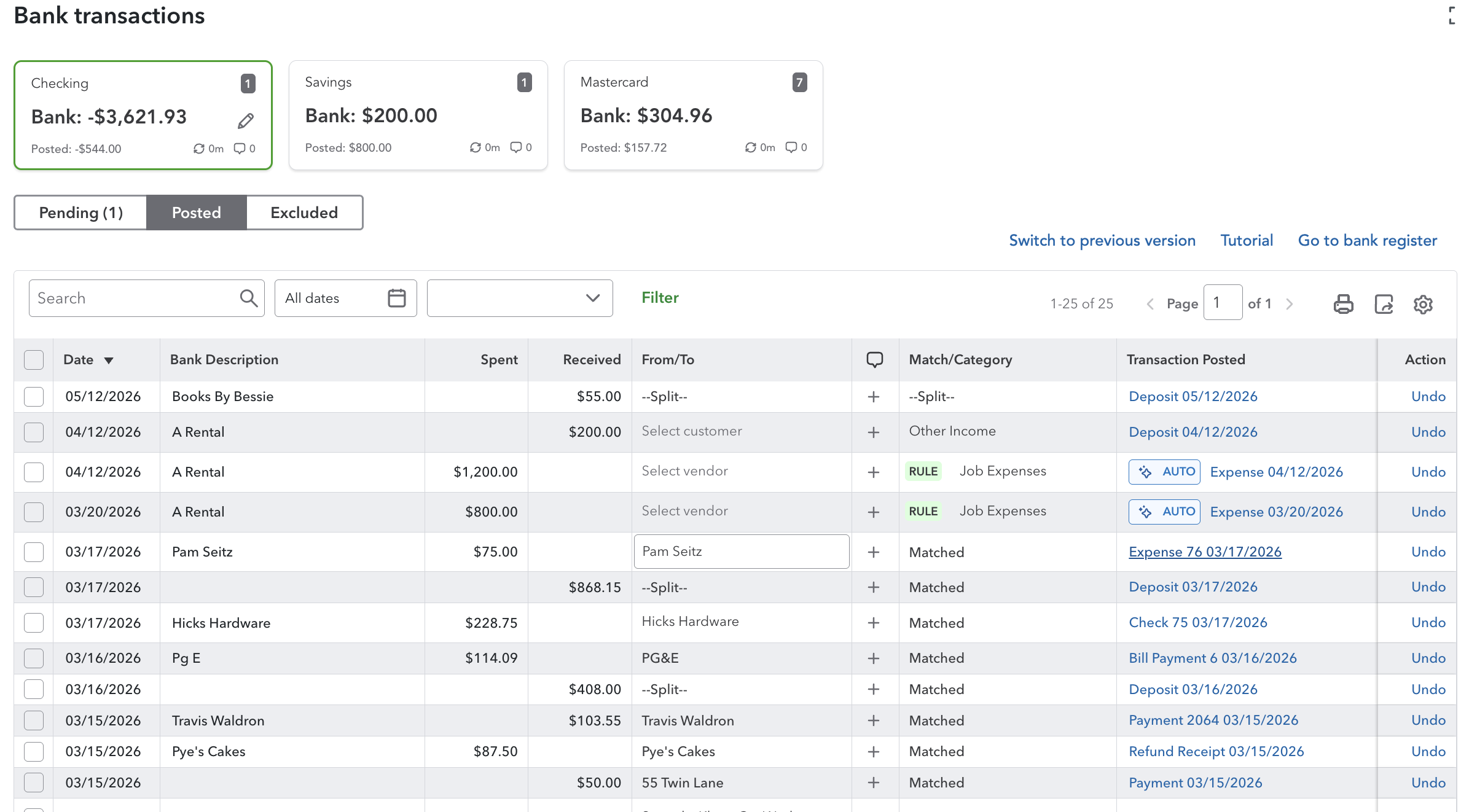Open the All dates dropdown
1461x812 pixels.
[x=345, y=299]
